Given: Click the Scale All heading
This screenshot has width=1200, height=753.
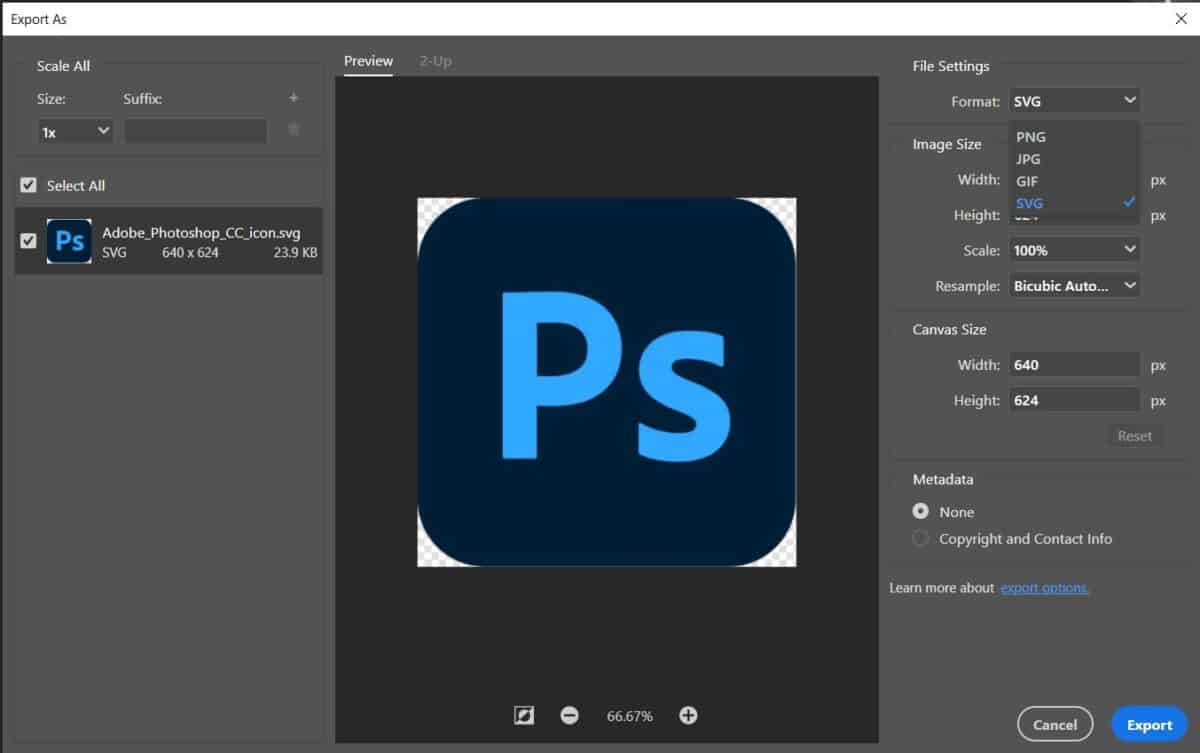Looking at the screenshot, I should click(63, 66).
